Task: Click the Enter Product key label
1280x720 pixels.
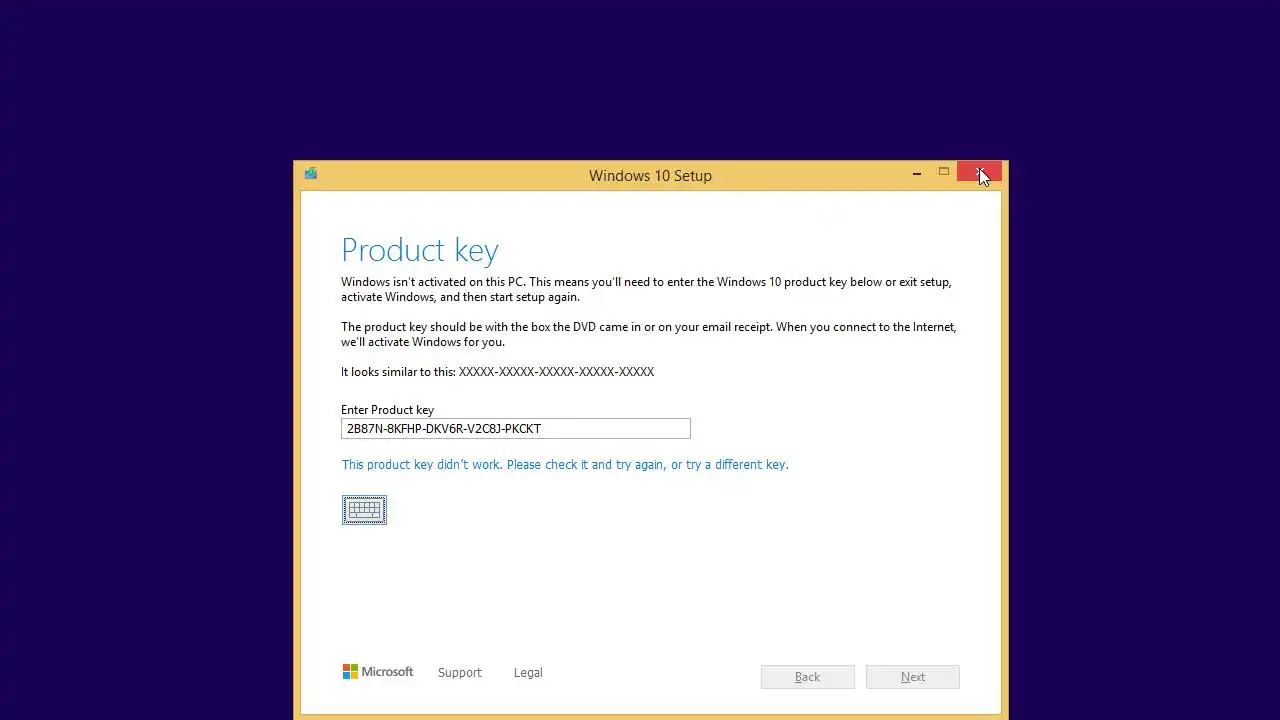Action: 387,410
